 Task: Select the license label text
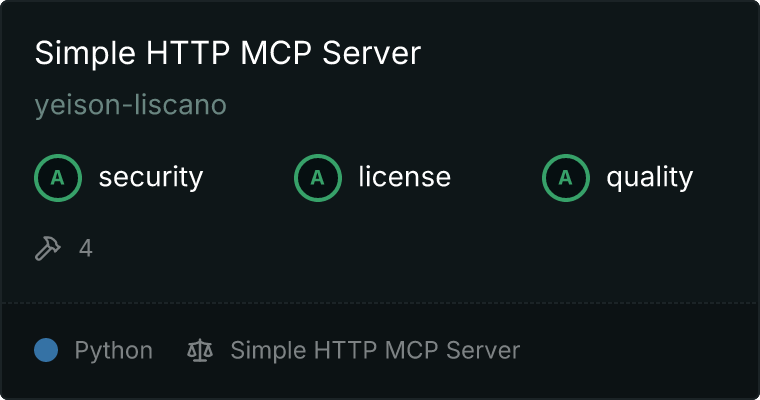pos(405,176)
